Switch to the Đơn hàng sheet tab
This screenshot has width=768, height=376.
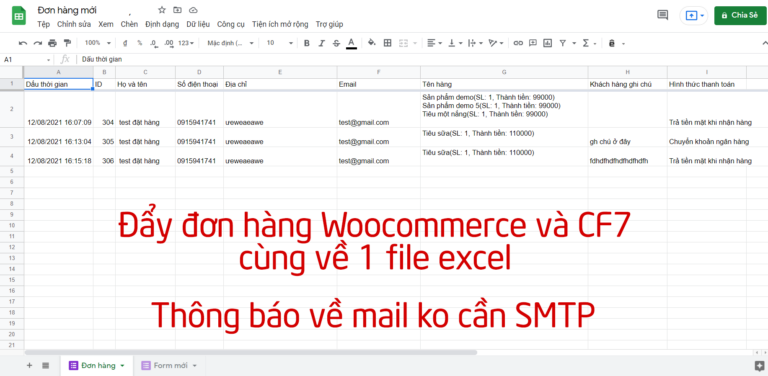click(96, 365)
